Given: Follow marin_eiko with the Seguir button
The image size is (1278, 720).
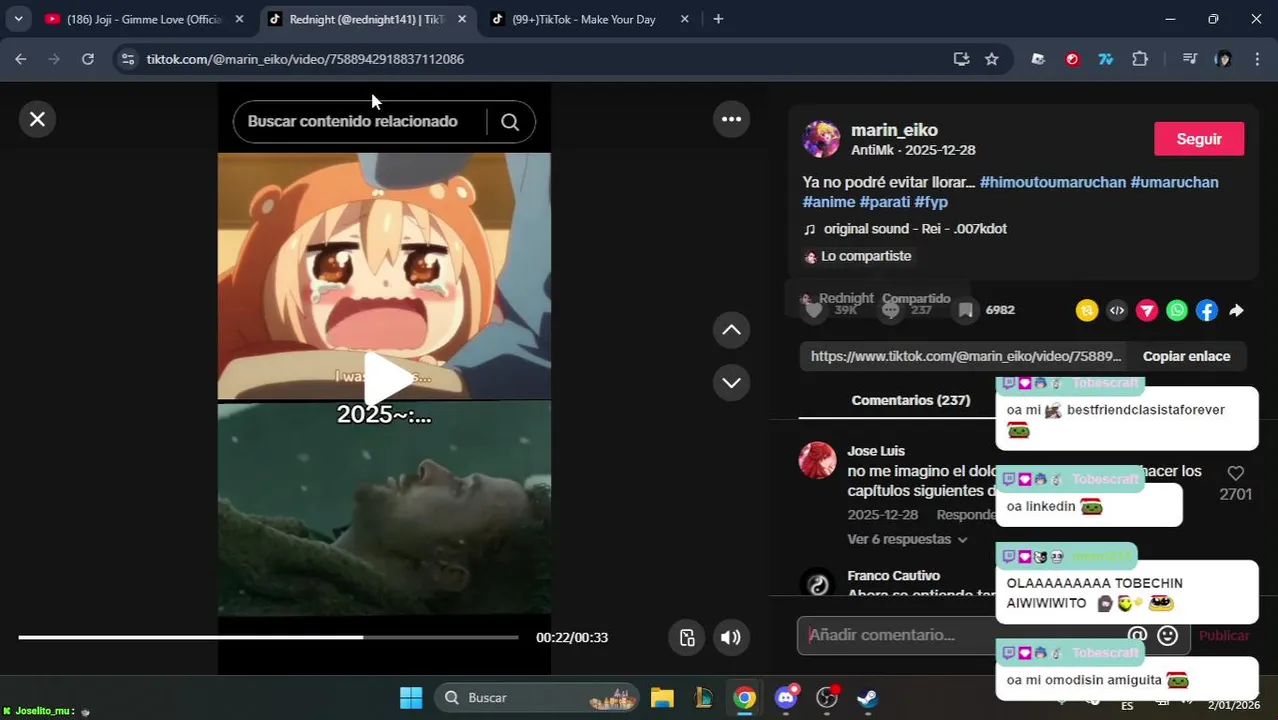Looking at the screenshot, I should pos(1199,139).
